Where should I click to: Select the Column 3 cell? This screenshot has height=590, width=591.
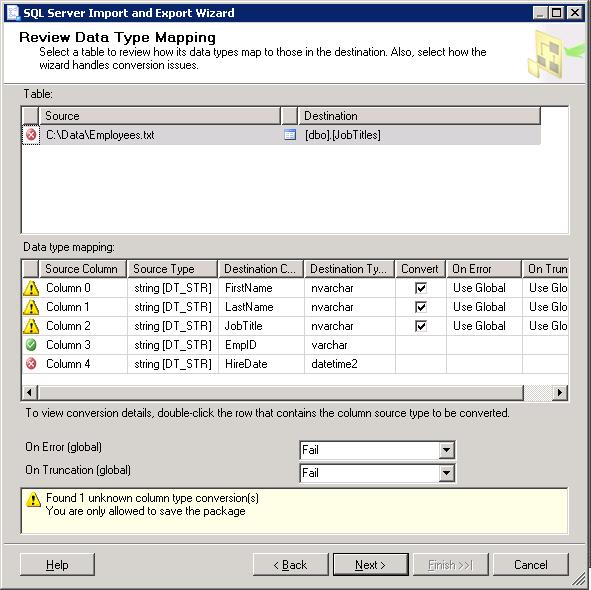(x=83, y=345)
